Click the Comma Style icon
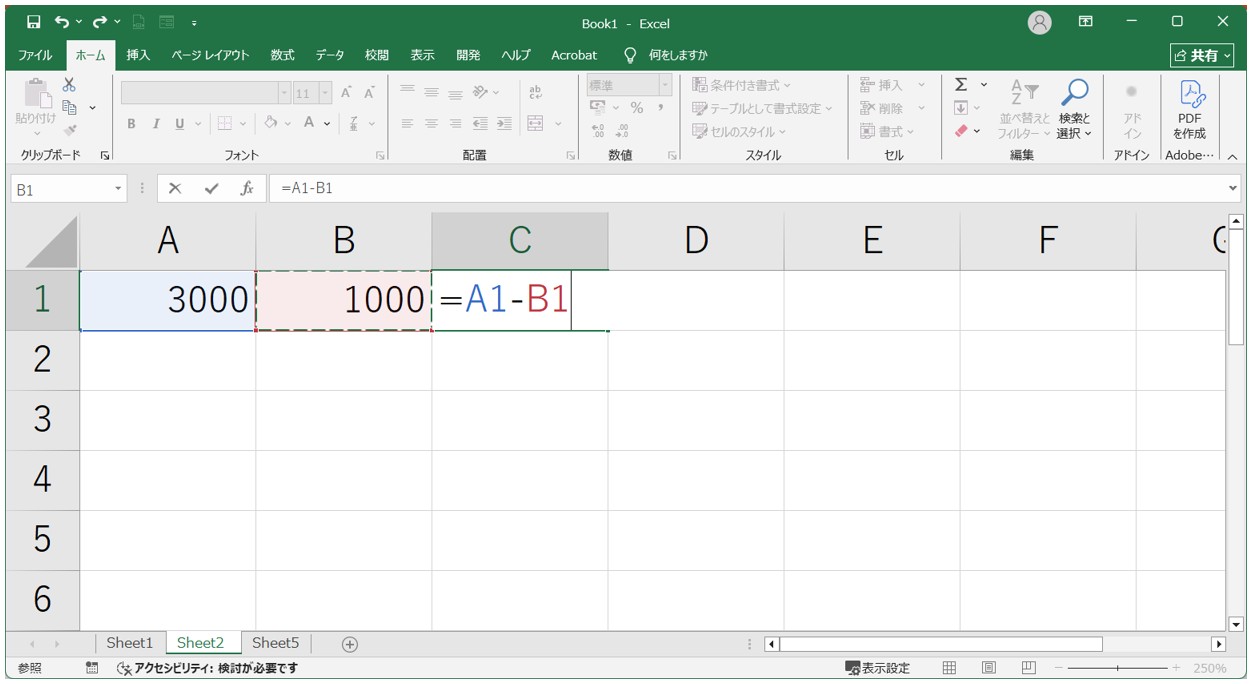1253x684 pixels. pyautogui.click(x=661, y=108)
